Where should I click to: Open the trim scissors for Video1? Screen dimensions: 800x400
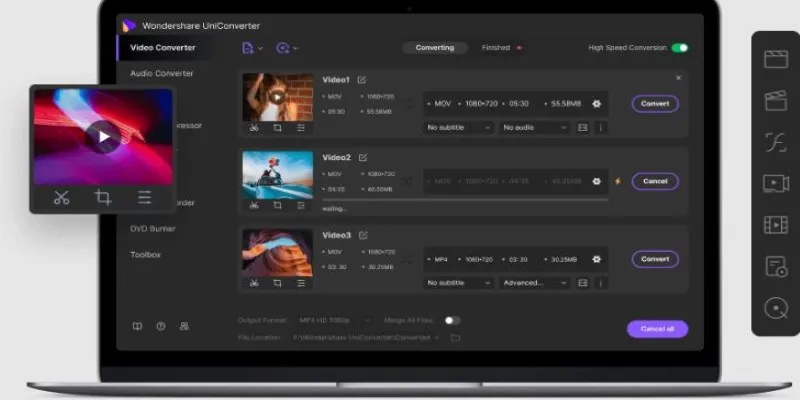[x=254, y=128]
